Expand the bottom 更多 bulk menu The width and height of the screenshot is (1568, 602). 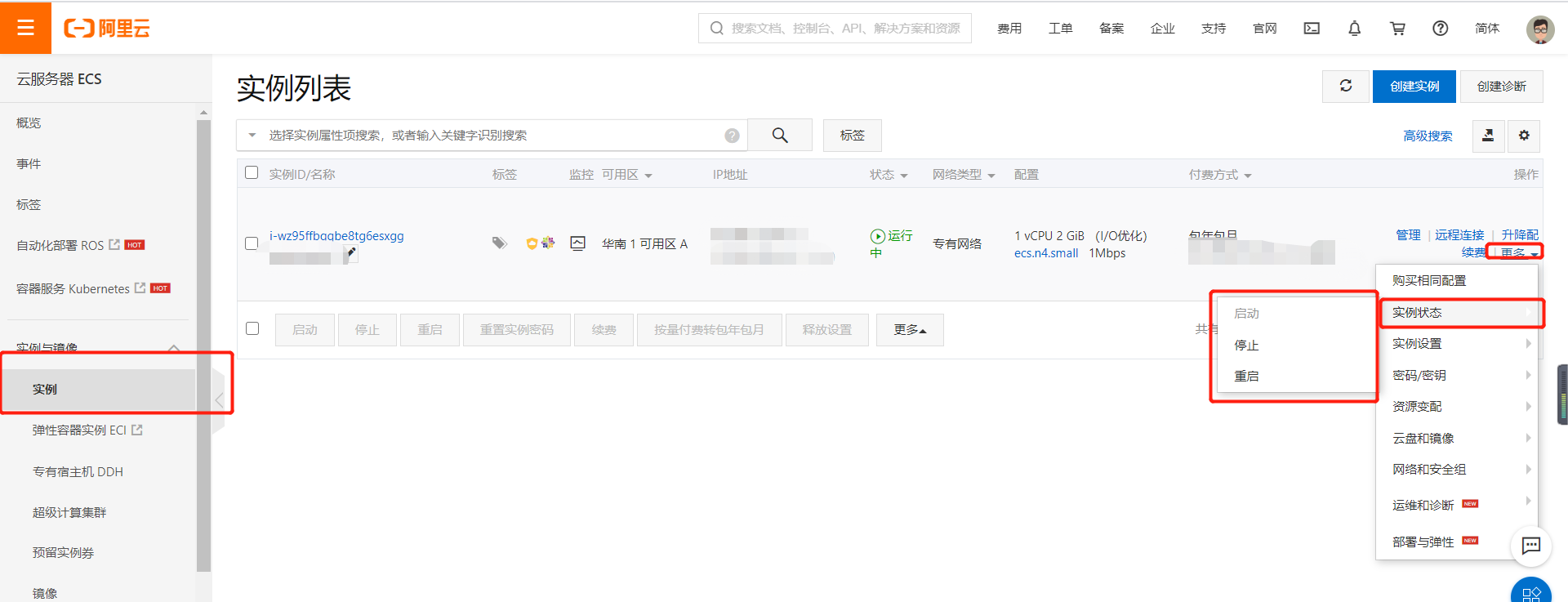click(x=910, y=330)
